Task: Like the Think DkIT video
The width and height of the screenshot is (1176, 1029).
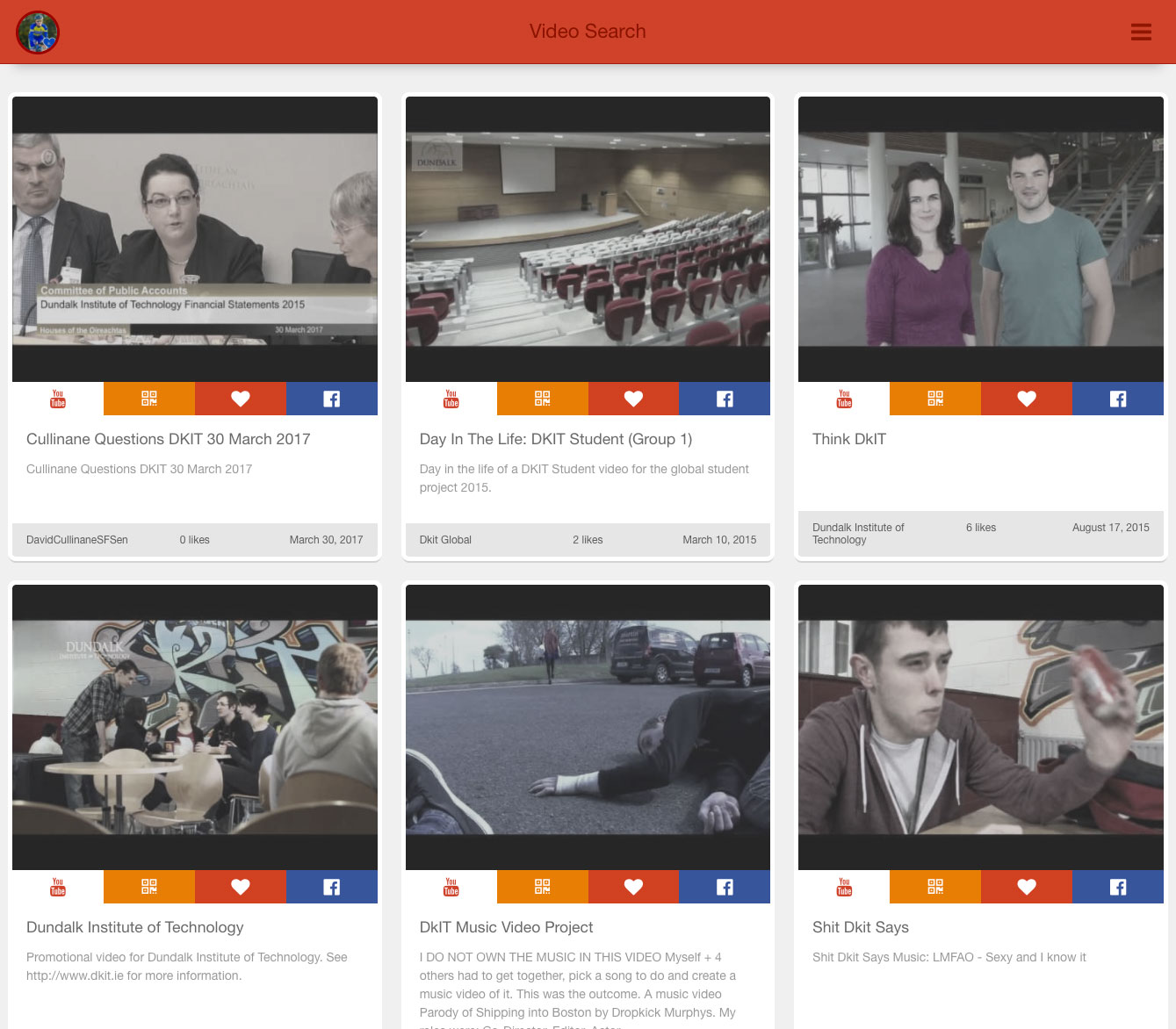Action: point(1027,399)
